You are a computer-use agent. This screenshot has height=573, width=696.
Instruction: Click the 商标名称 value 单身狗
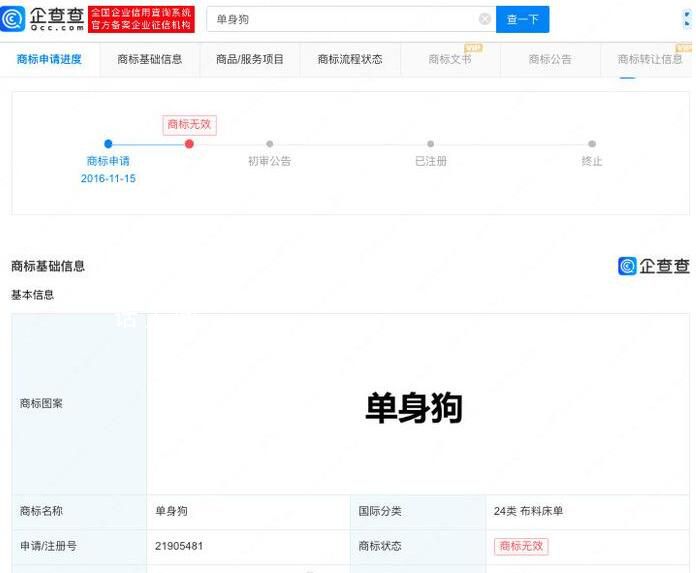[x=171, y=511]
